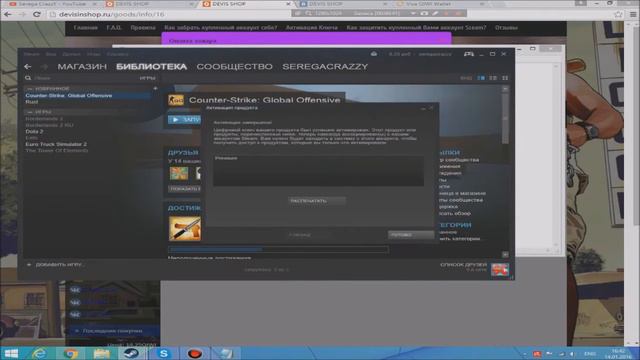The image size is (640, 360).
Task: Click Steam game page scrollbar down arrow
Action: coord(505,255)
